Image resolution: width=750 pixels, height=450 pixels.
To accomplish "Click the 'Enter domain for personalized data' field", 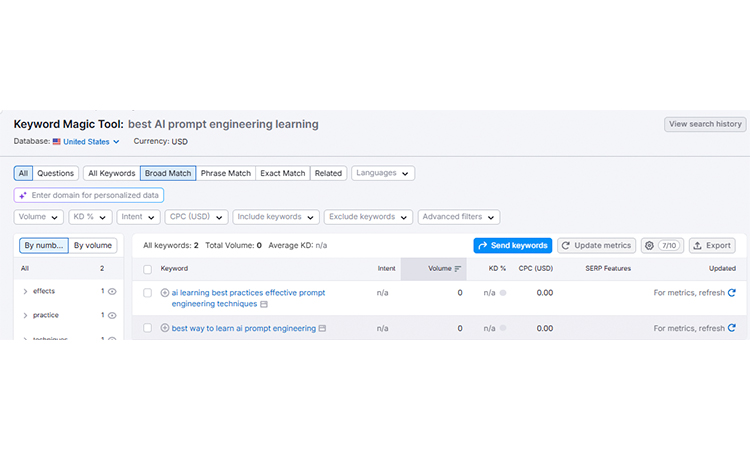I will (89, 195).
